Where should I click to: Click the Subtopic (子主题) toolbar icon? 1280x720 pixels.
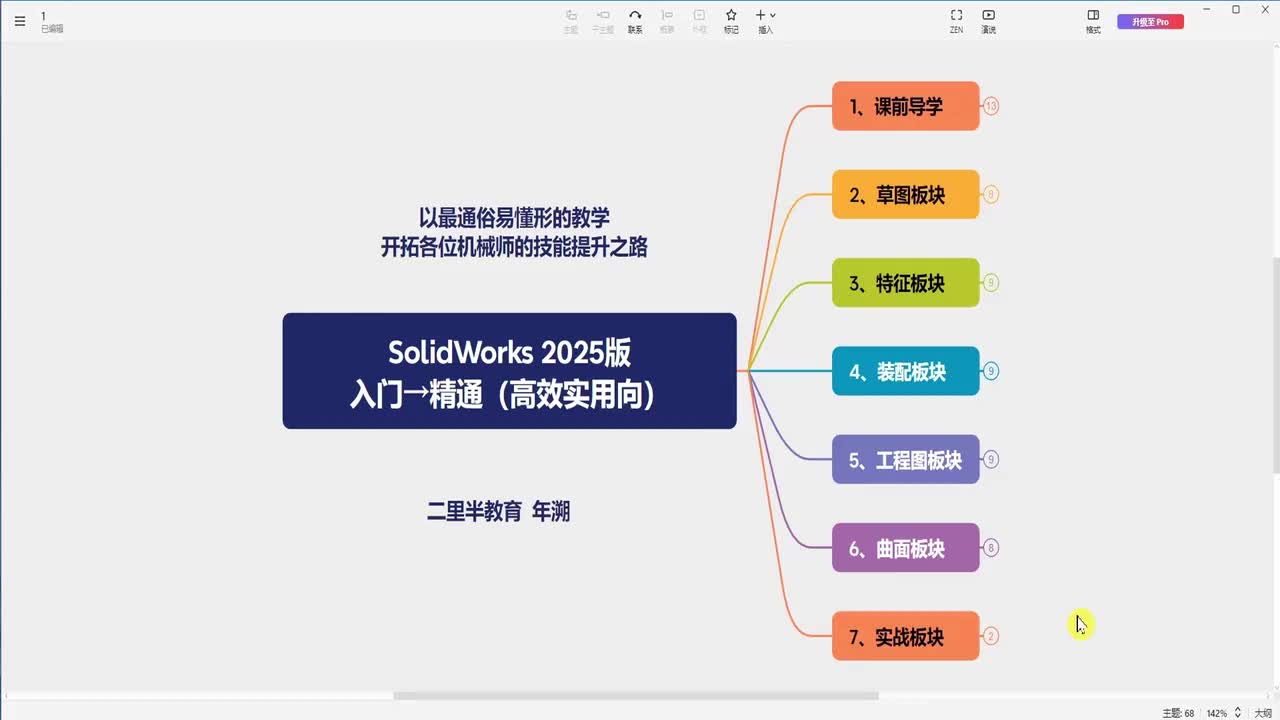(x=603, y=21)
